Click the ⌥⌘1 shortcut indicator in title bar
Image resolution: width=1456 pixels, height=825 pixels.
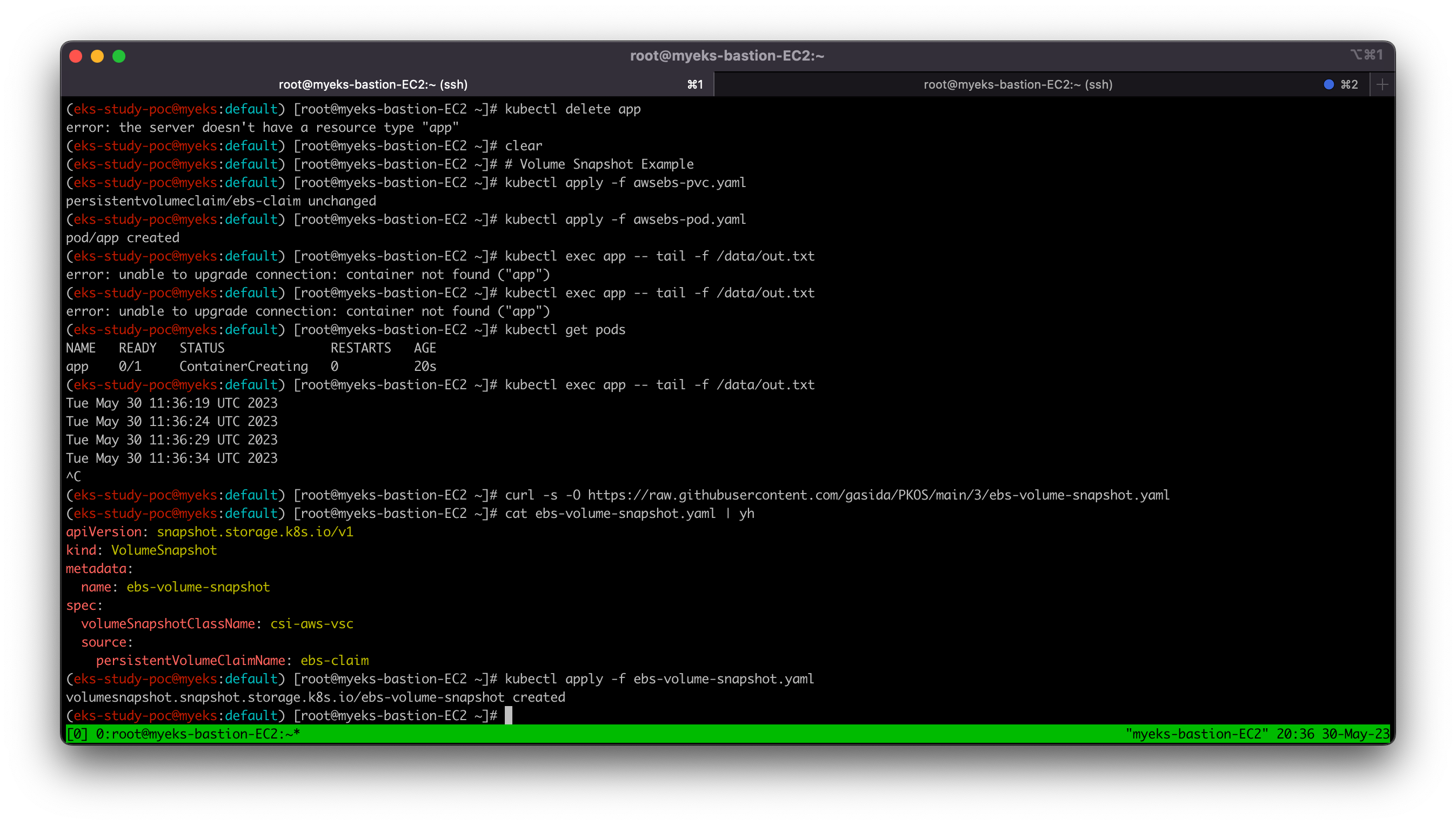(1366, 55)
